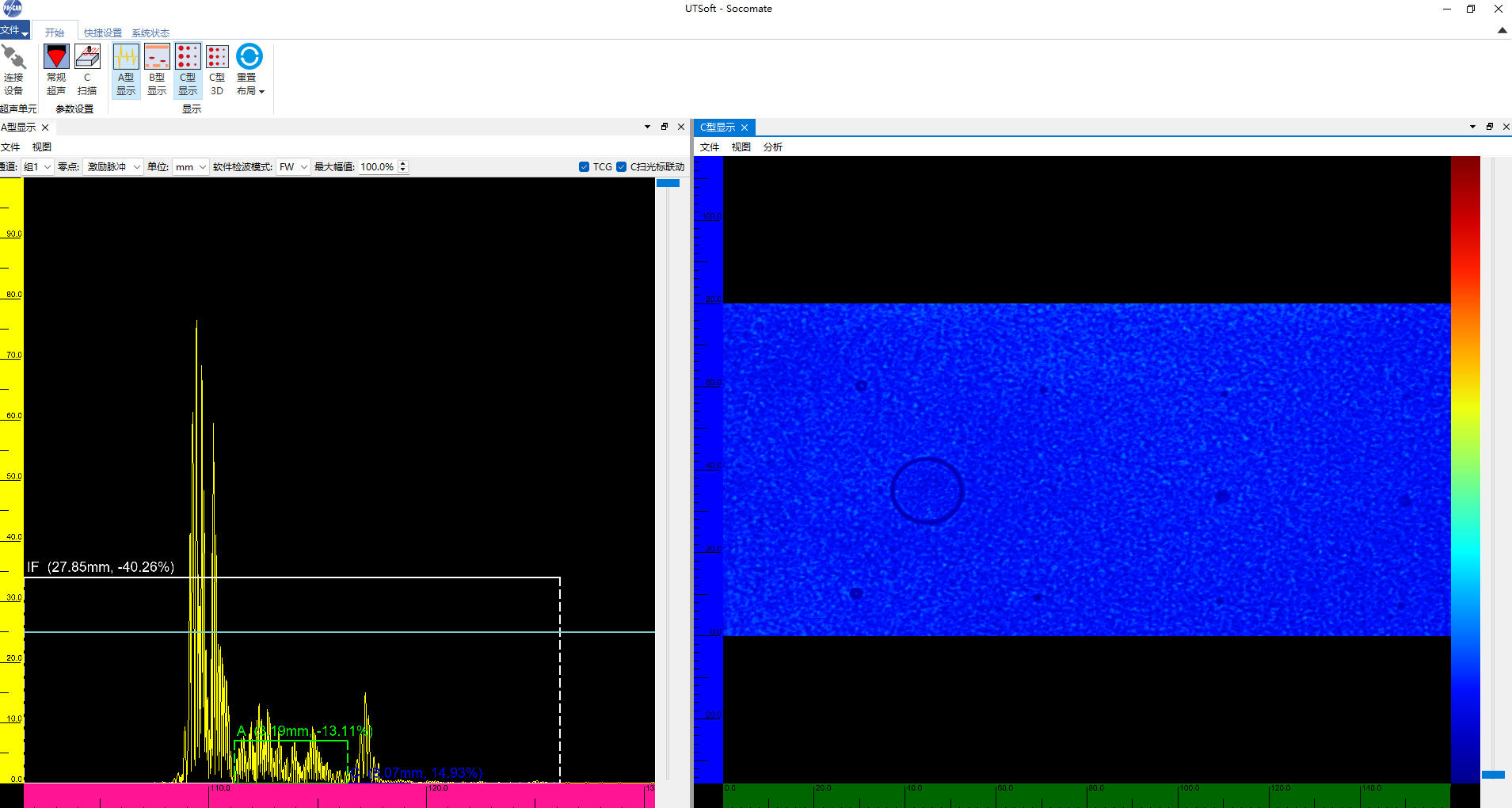Expand the 通道 组1 channel dropdown

click(x=37, y=167)
